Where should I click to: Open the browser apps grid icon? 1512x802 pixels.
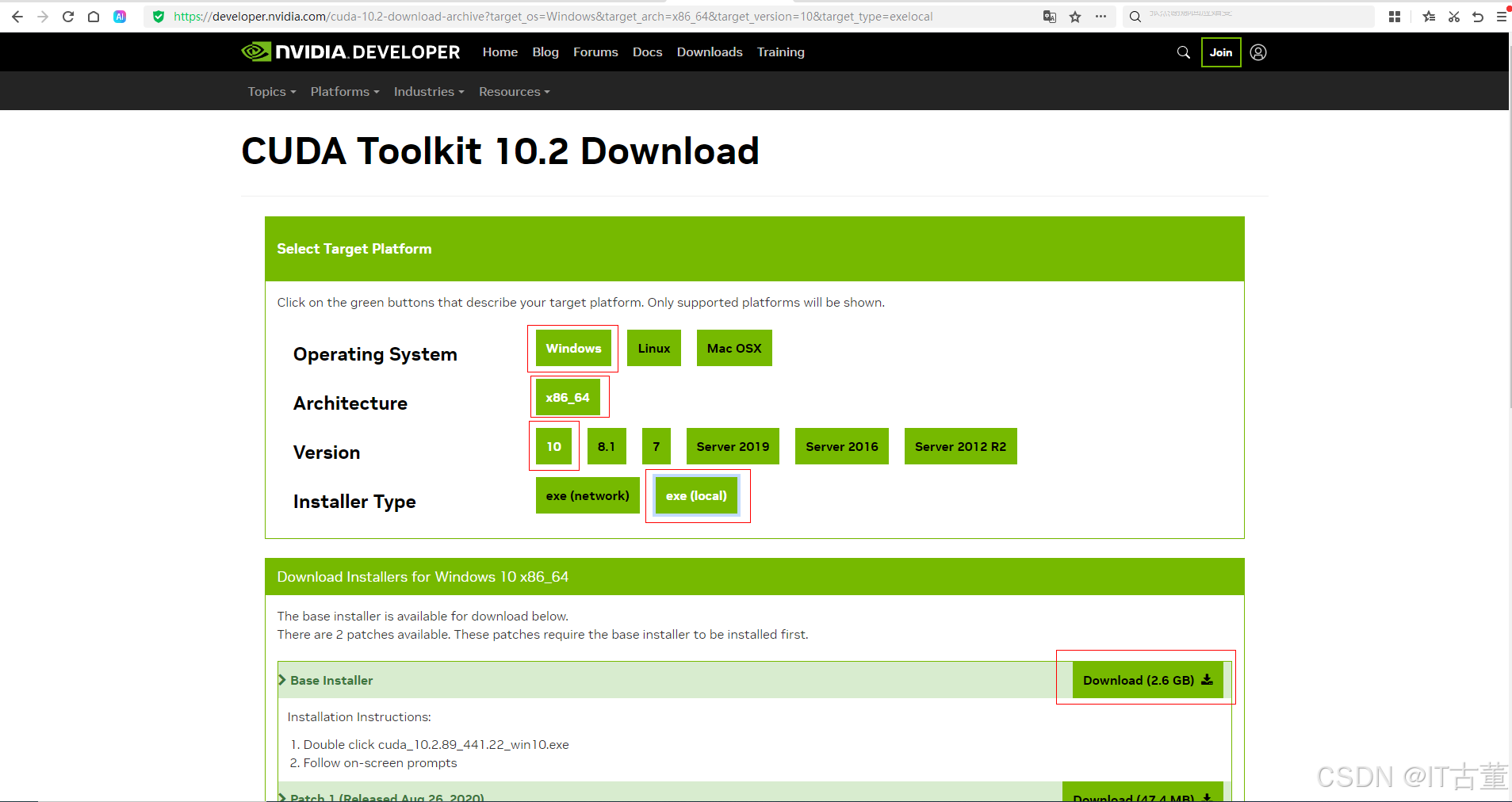[x=1395, y=17]
